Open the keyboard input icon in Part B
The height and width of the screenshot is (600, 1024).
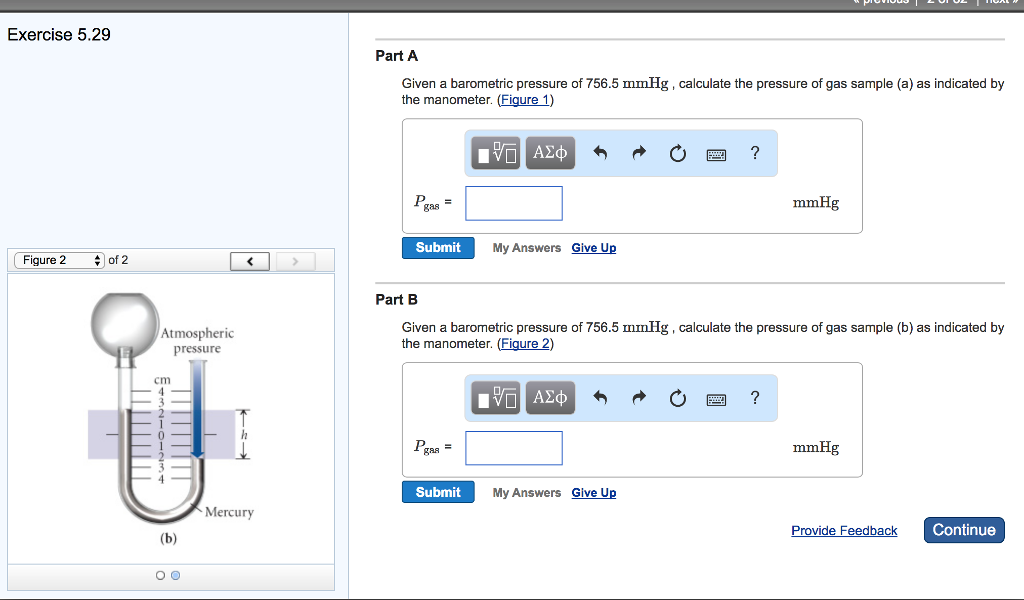pos(716,397)
